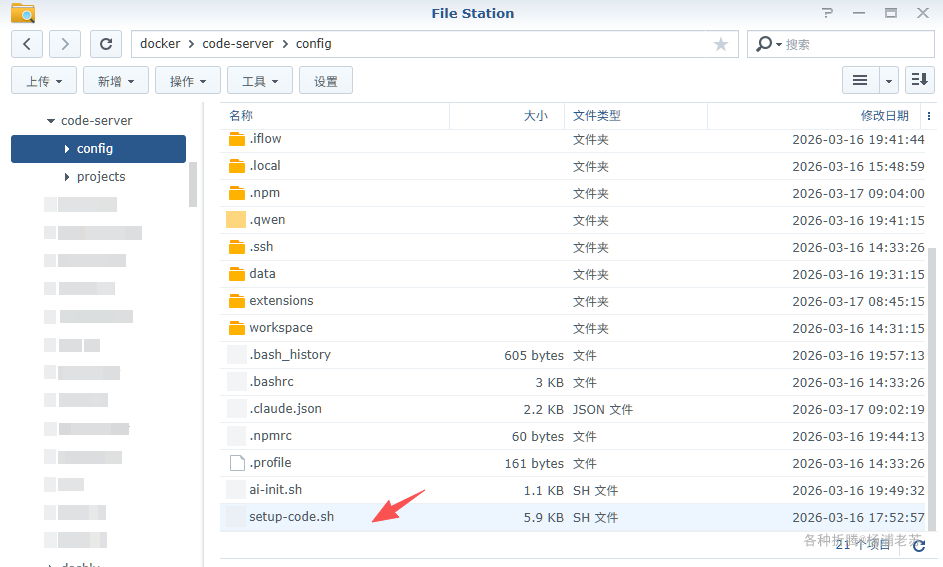This screenshot has width=943, height=567.
Task: Select the setup-code.sh file name
Action: (292, 517)
